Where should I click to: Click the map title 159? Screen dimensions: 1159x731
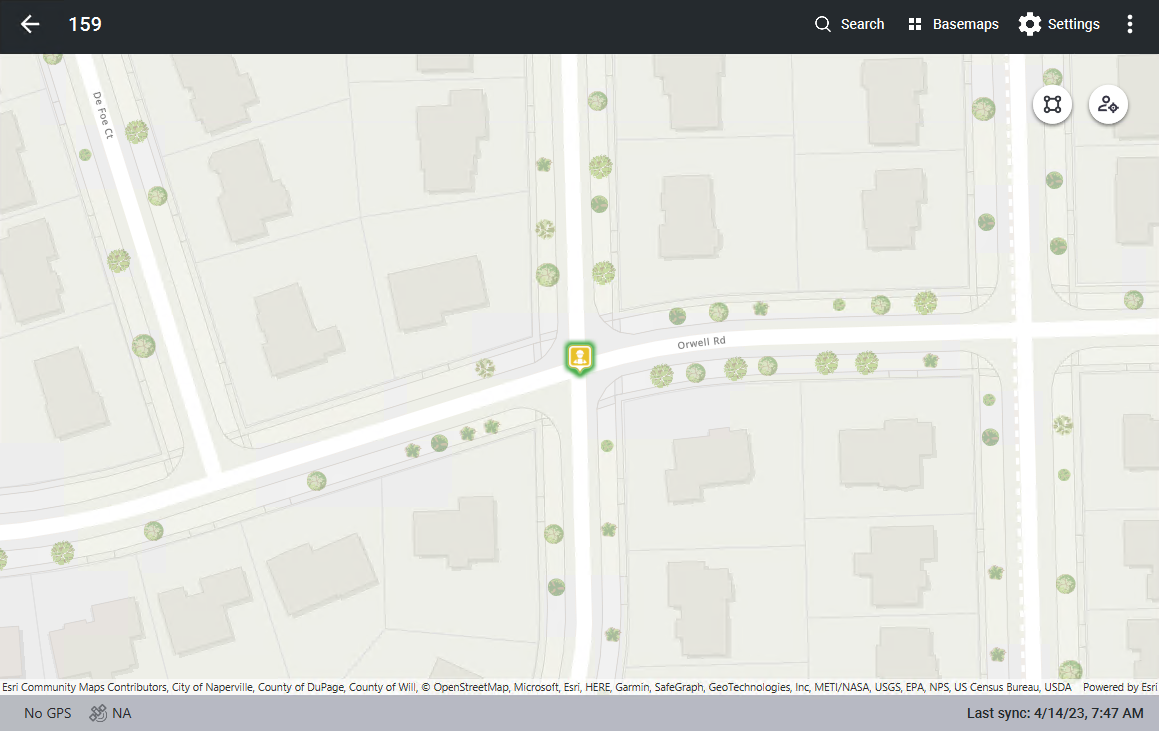click(x=85, y=25)
